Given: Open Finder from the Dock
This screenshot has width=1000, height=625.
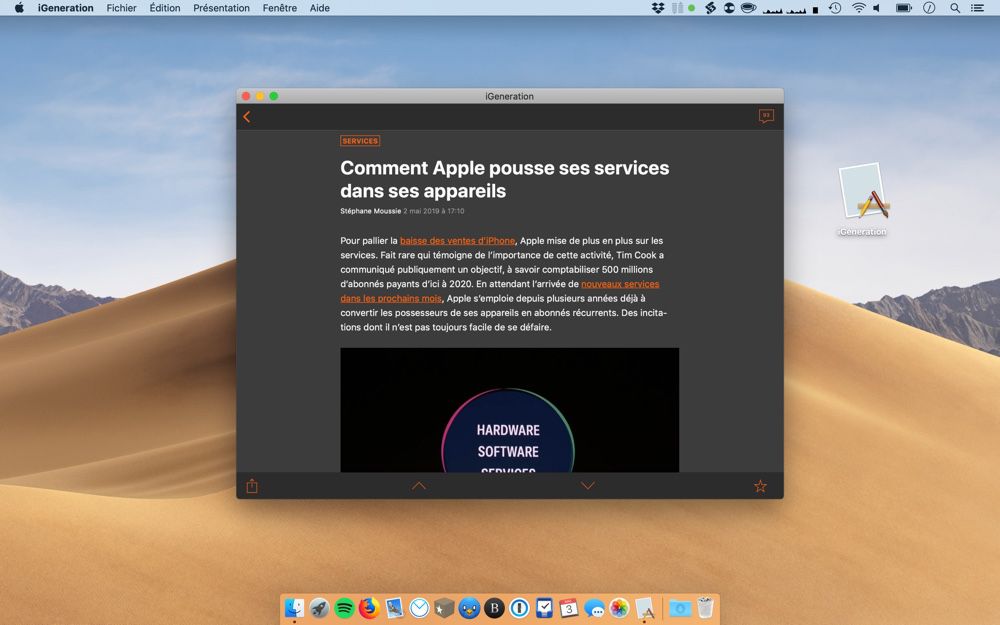Looking at the screenshot, I should (294, 608).
